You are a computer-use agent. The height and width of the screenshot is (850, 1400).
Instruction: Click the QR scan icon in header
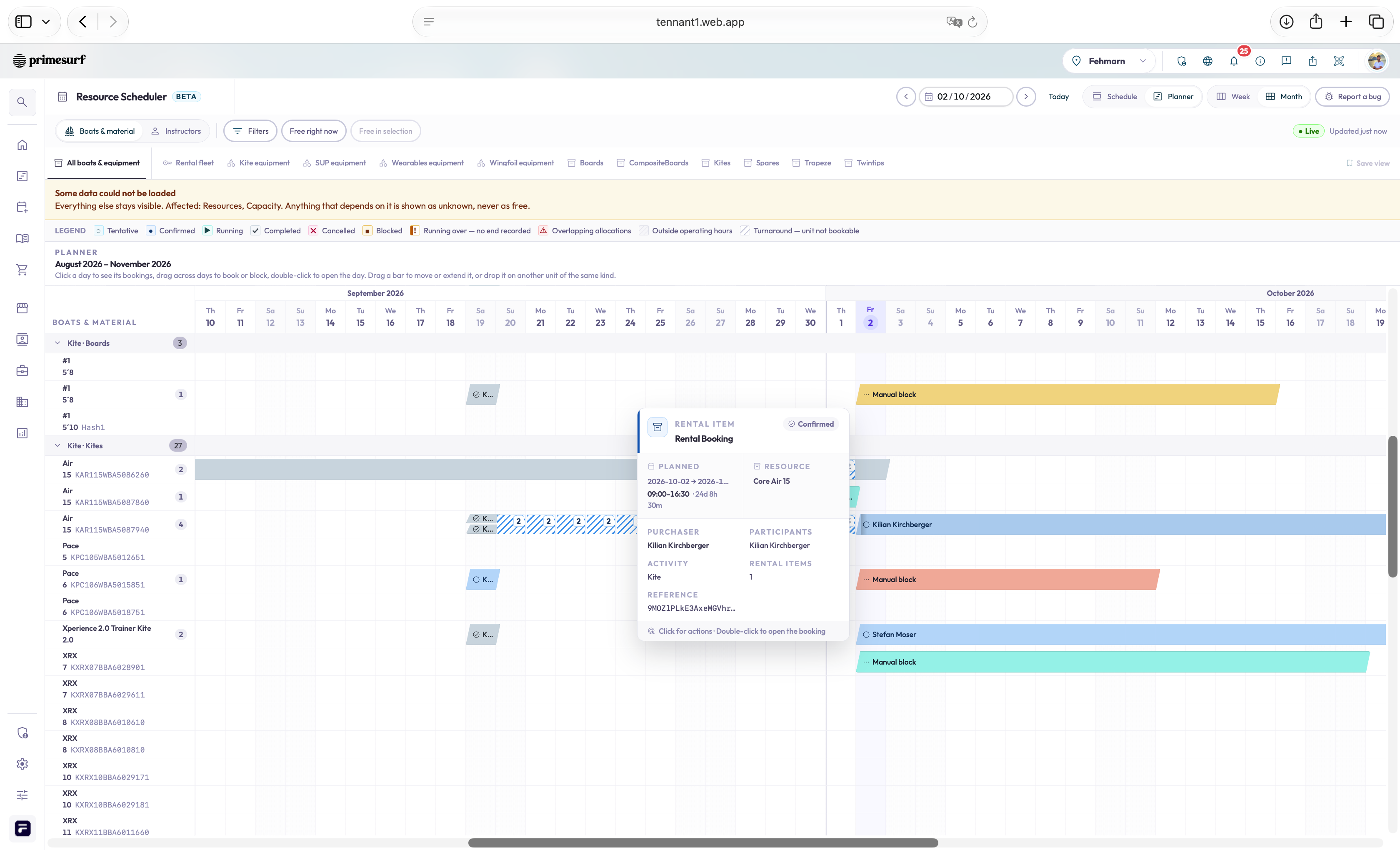coord(1339,61)
